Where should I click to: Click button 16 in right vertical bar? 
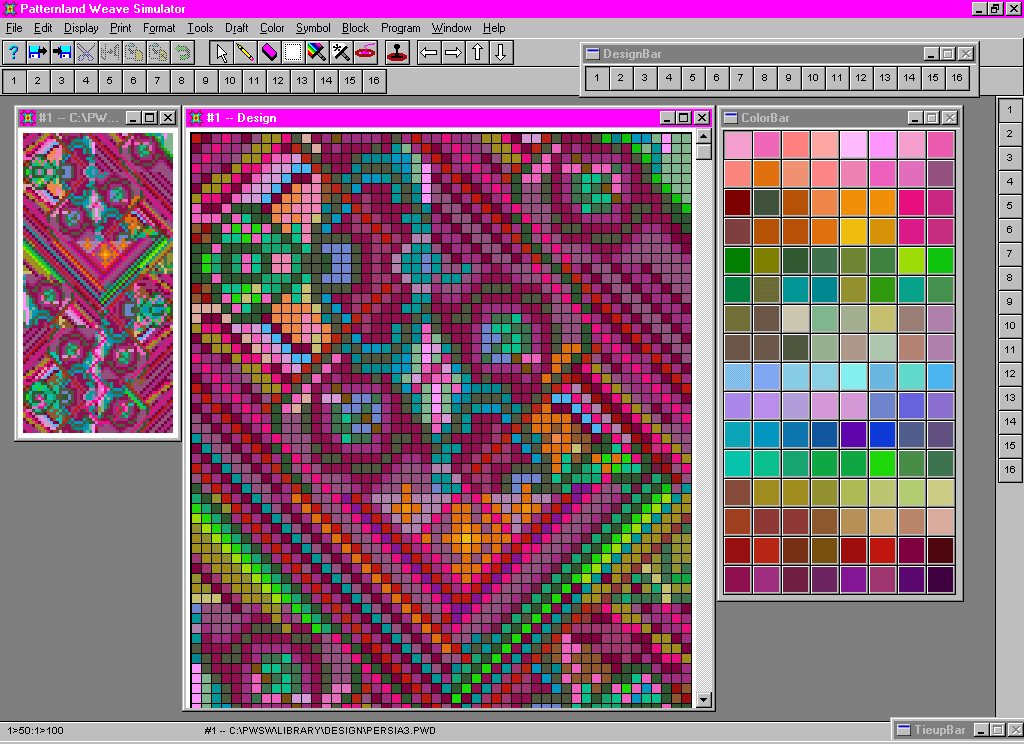(1010, 470)
